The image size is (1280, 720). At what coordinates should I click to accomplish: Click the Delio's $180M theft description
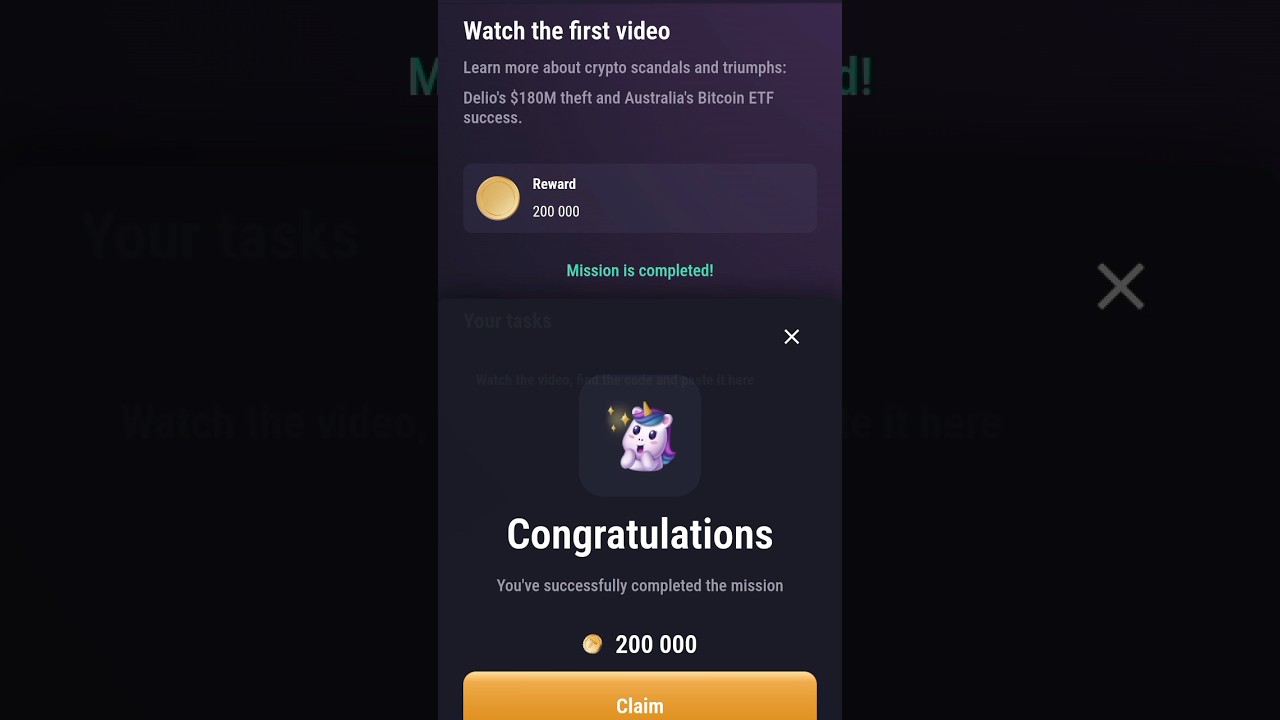coord(618,108)
